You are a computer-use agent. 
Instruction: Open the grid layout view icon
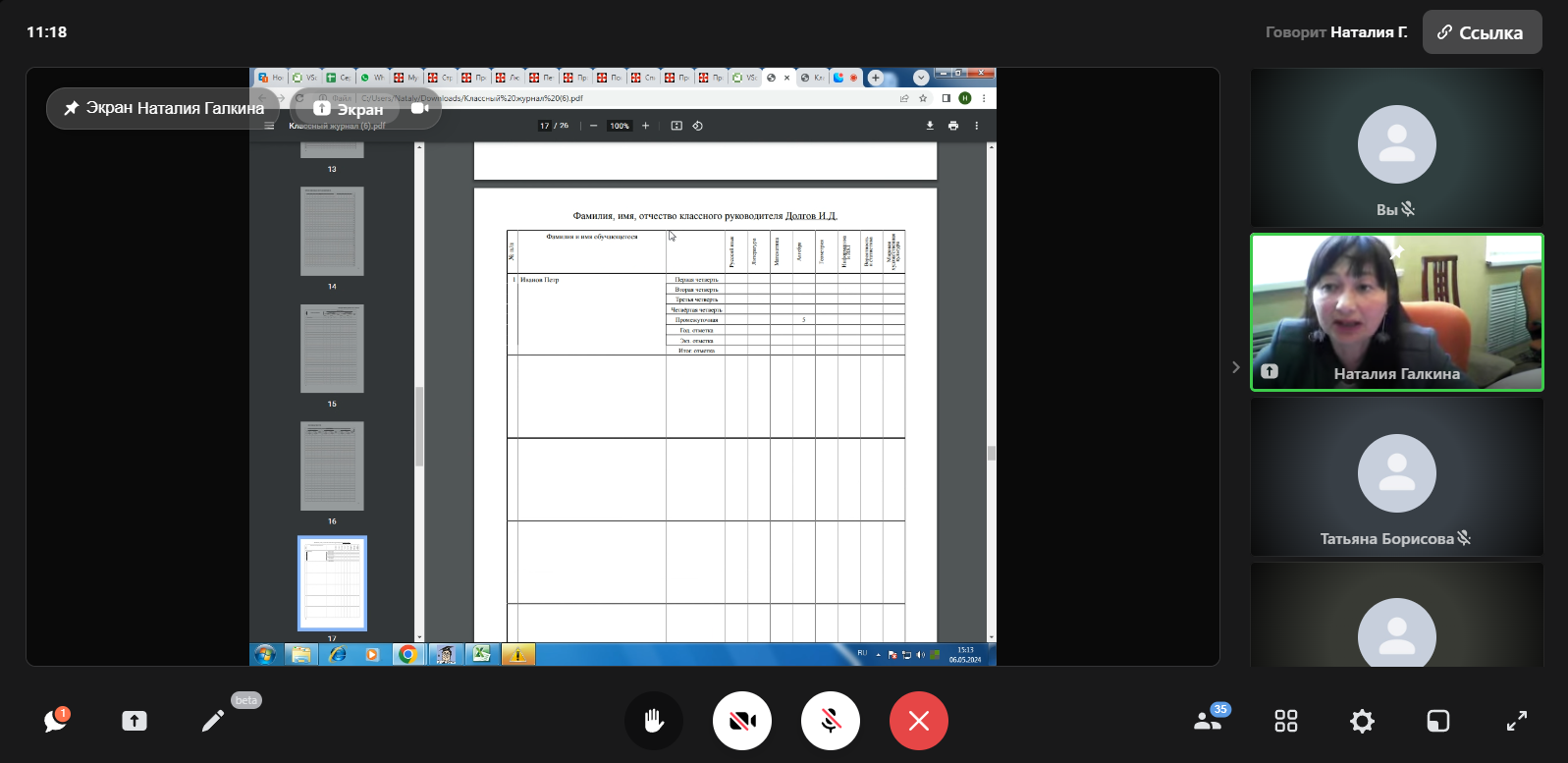(x=1286, y=721)
